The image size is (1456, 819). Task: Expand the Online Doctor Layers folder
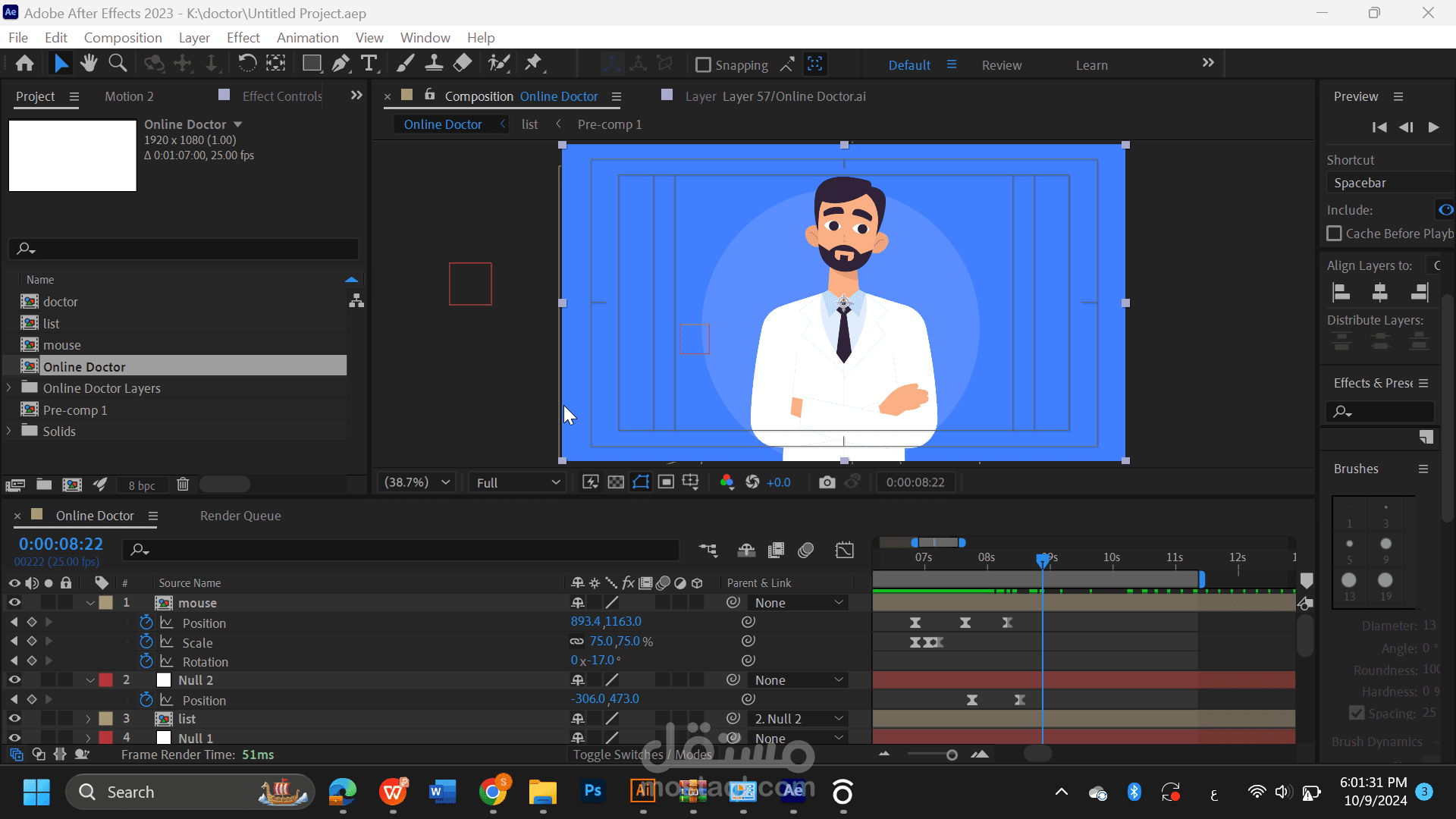9,388
